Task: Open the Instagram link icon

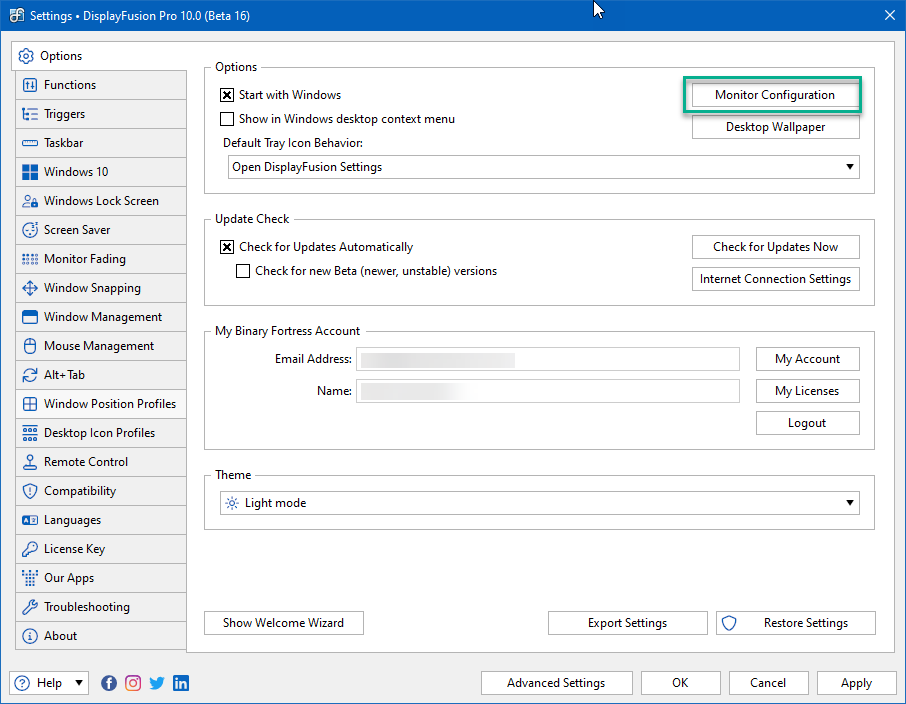Action: [x=133, y=683]
